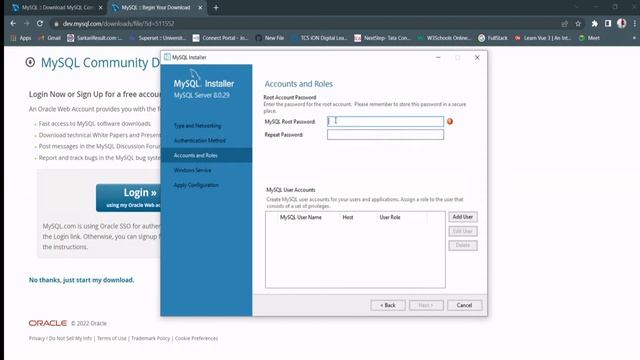Open the Cookie Preferences link
Screen dimensions: 640x360
(196, 338)
